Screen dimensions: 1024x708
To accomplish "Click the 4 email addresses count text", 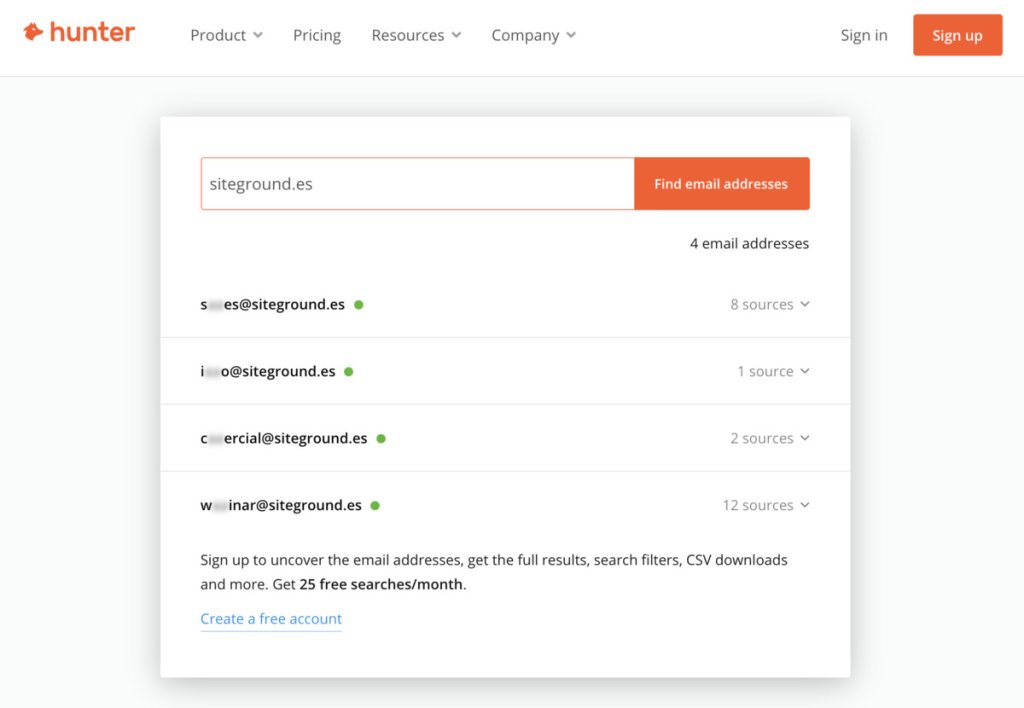I will (x=749, y=244).
